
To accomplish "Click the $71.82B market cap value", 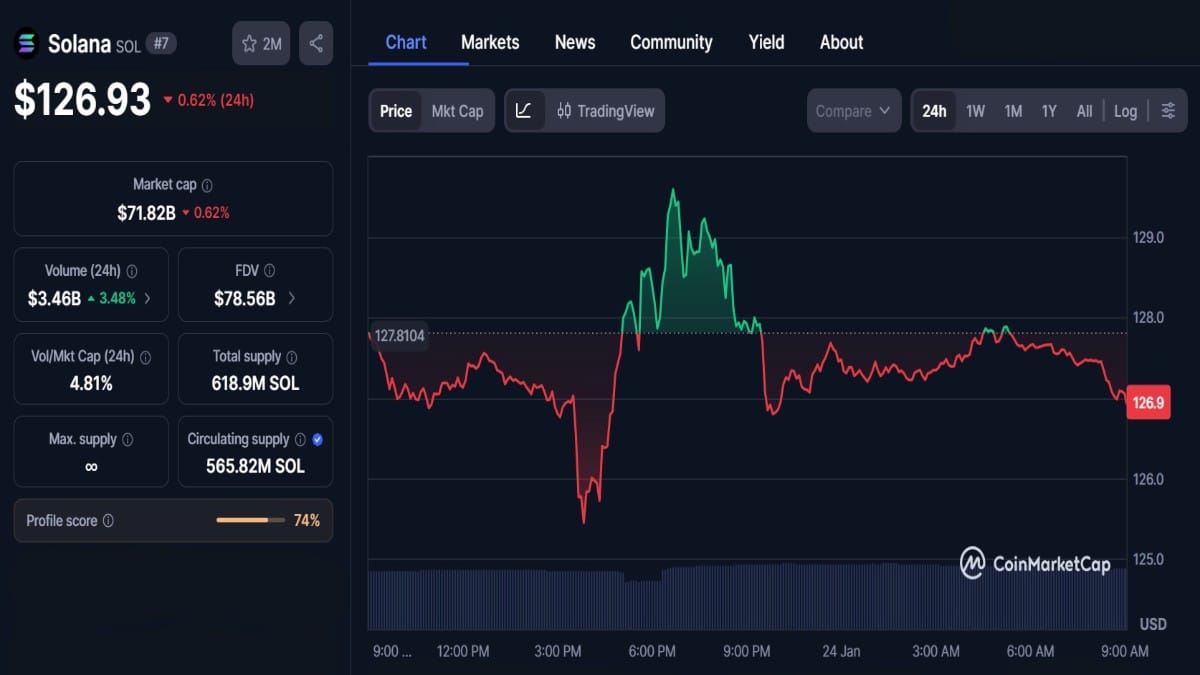I will tap(146, 212).
